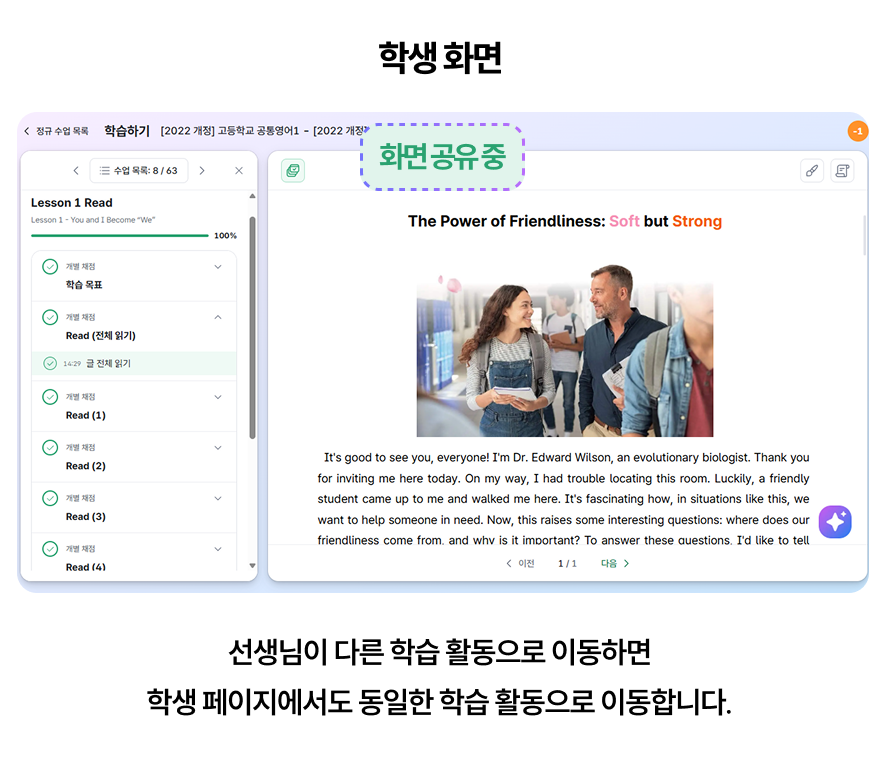
Task: Click the orange -1 notification badge
Action: [x=858, y=131]
